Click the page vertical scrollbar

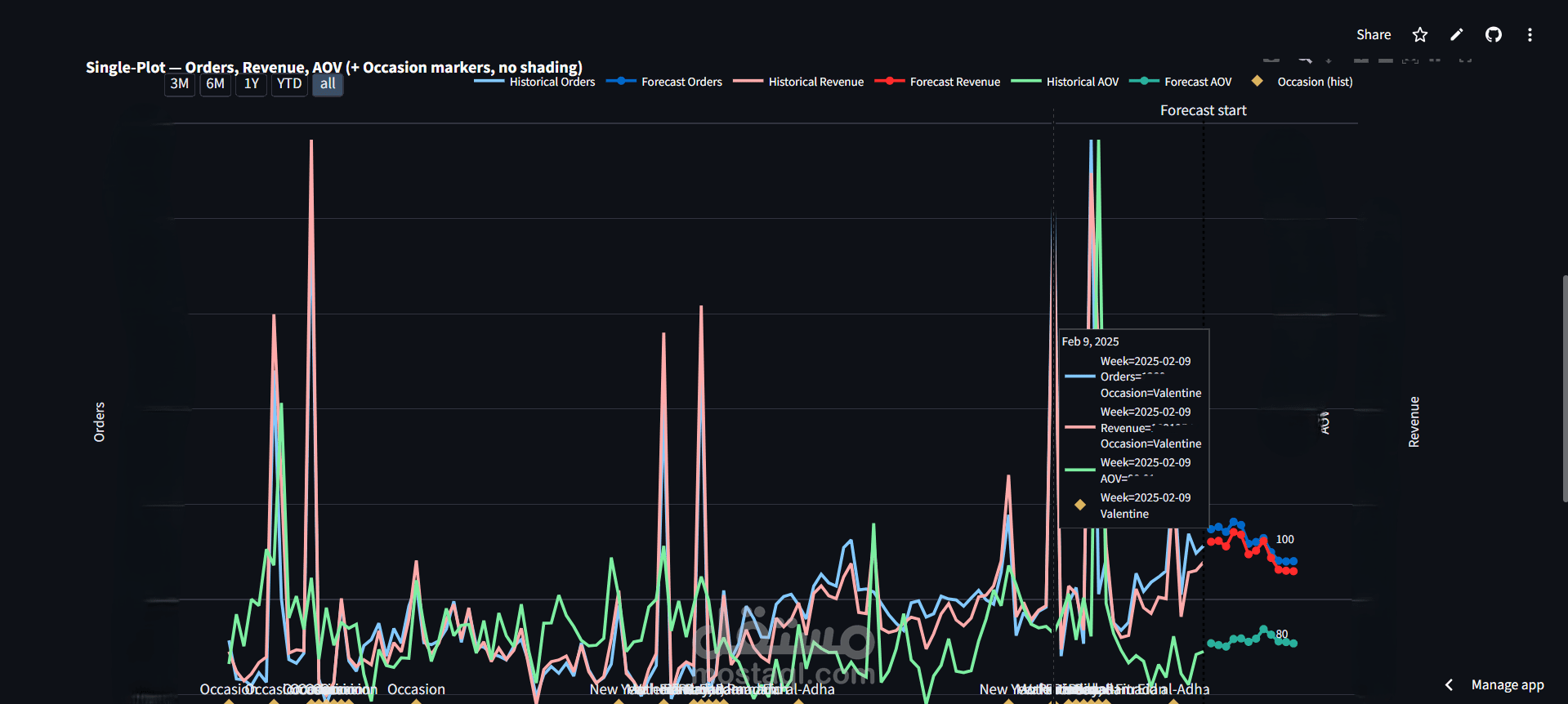coord(1565,388)
